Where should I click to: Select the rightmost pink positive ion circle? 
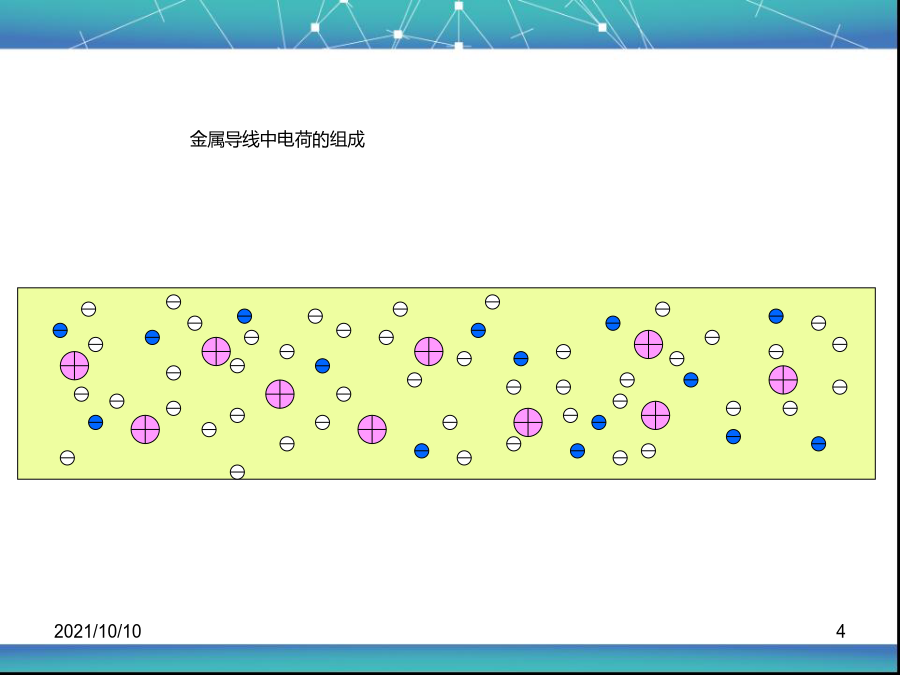[x=783, y=380]
